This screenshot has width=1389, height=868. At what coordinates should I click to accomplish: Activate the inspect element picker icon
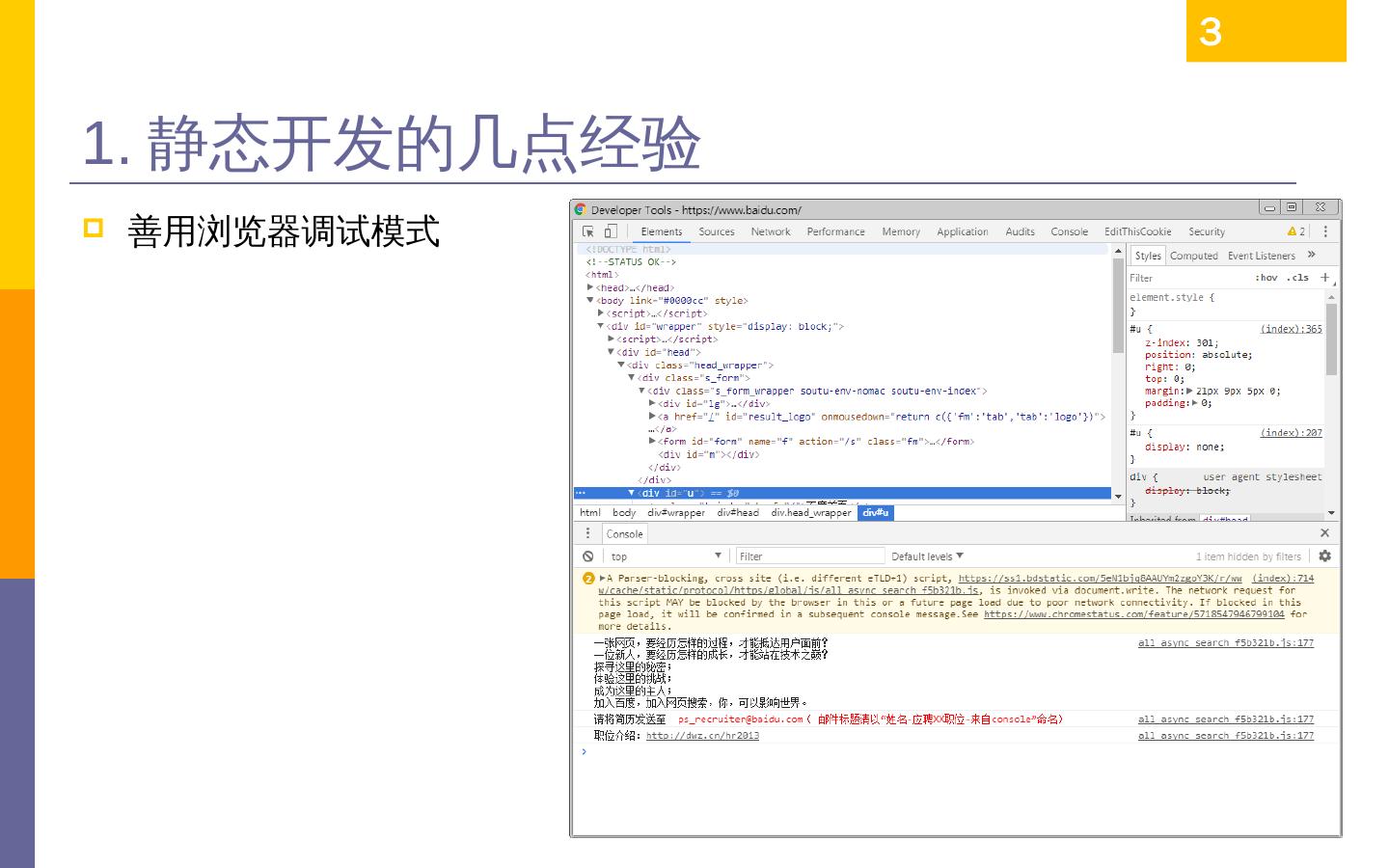(x=588, y=231)
